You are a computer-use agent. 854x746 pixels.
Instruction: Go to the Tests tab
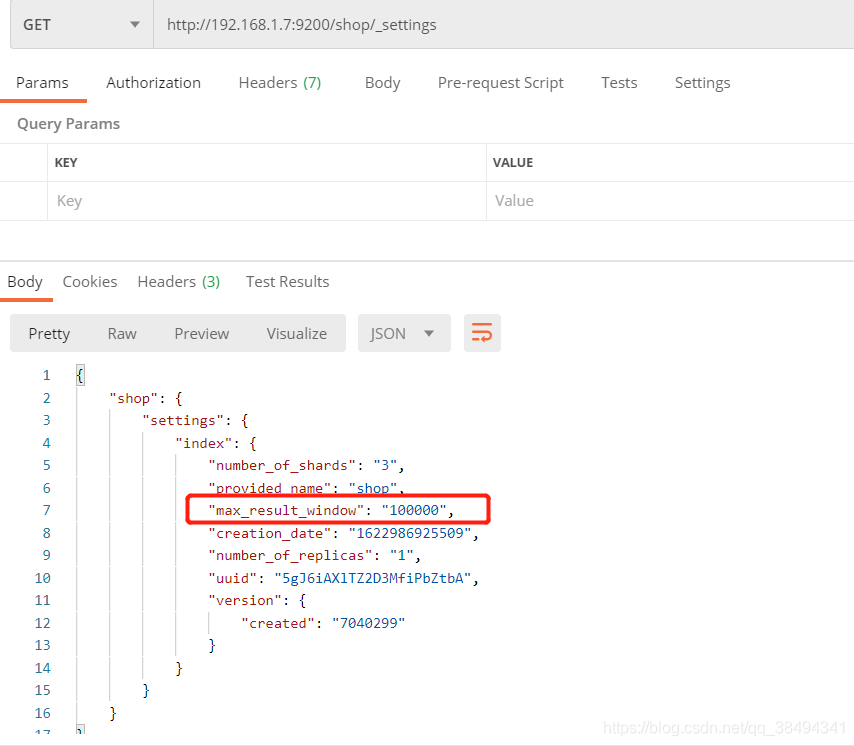(619, 83)
